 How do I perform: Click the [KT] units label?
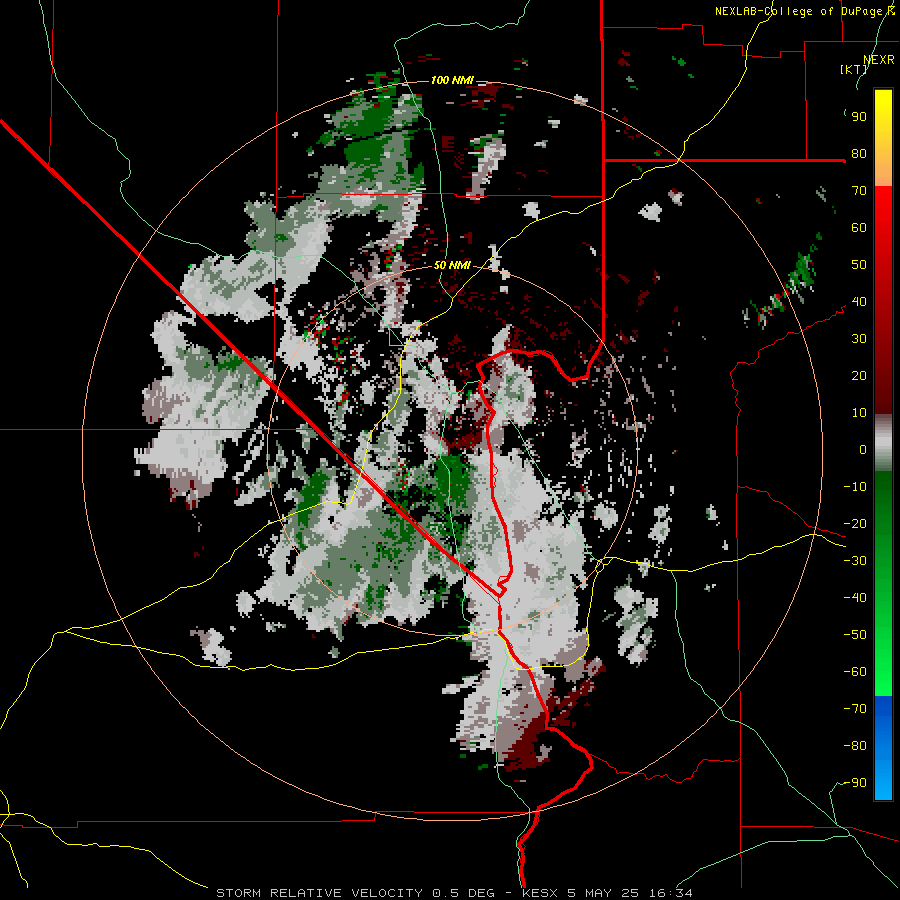[854, 69]
